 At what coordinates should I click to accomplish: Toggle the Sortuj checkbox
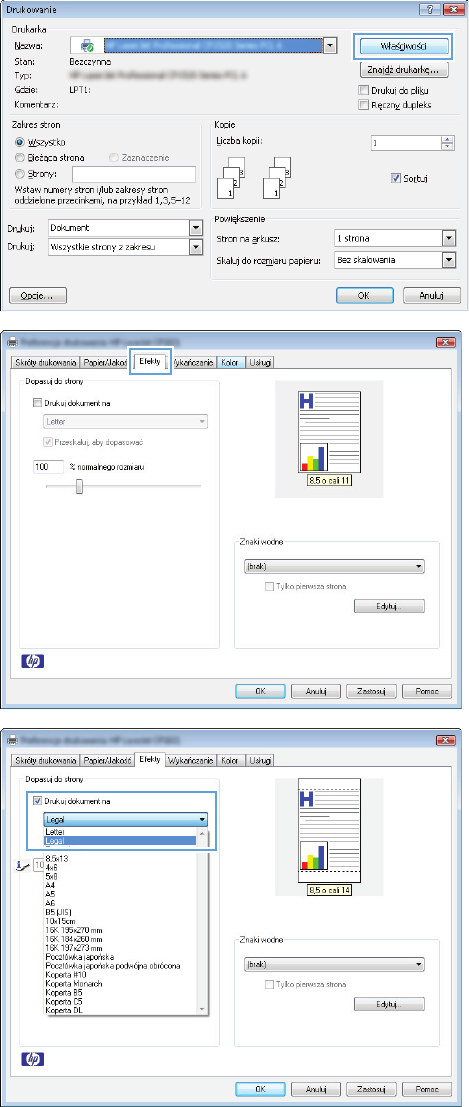(x=394, y=179)
